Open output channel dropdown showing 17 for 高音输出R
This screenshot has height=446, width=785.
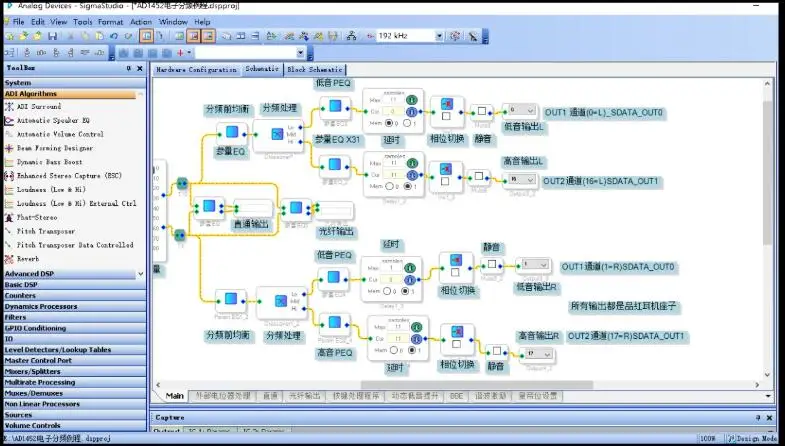539,354
